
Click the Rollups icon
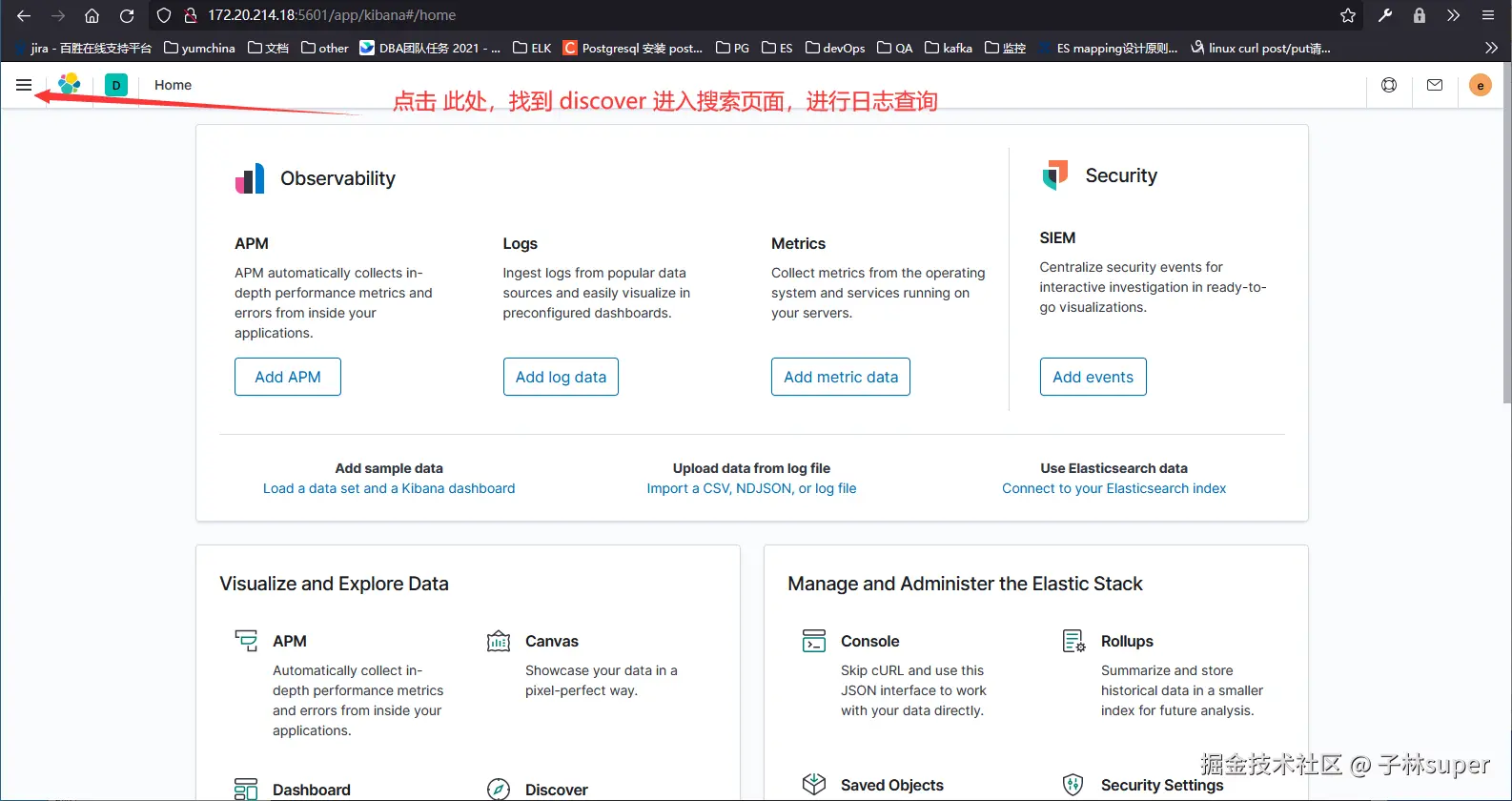pos(1074,641)
